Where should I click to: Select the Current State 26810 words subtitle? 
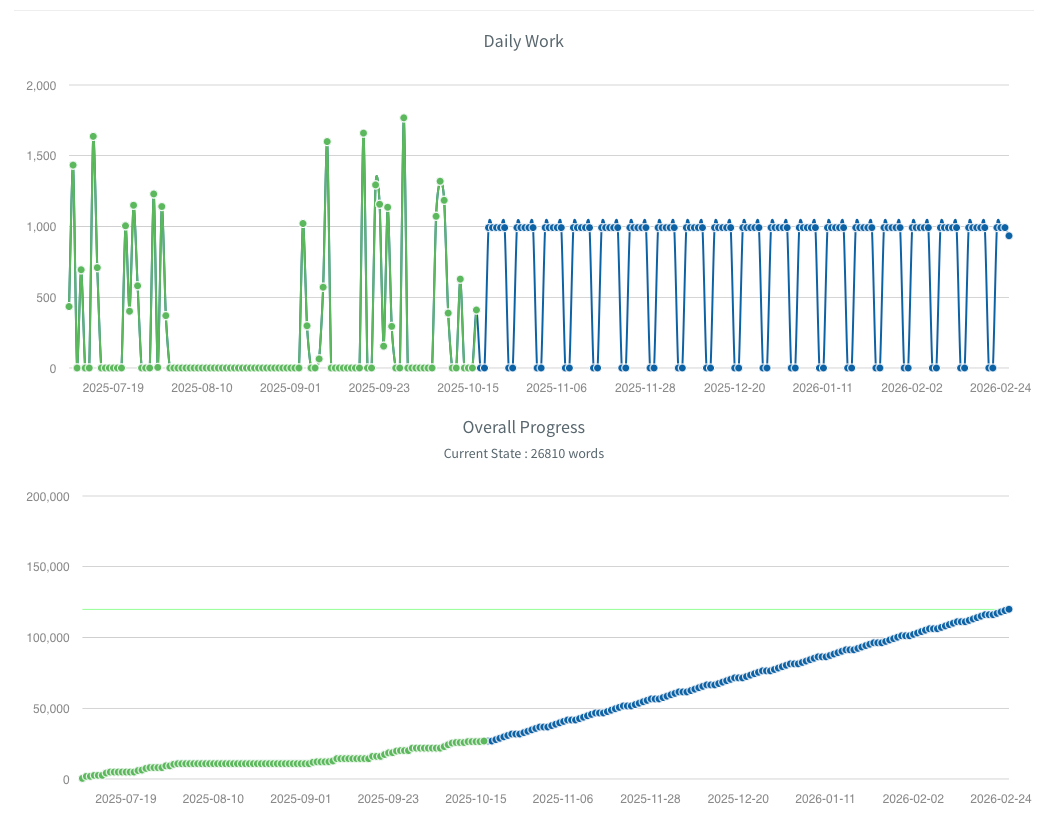(x=523, y=453)
